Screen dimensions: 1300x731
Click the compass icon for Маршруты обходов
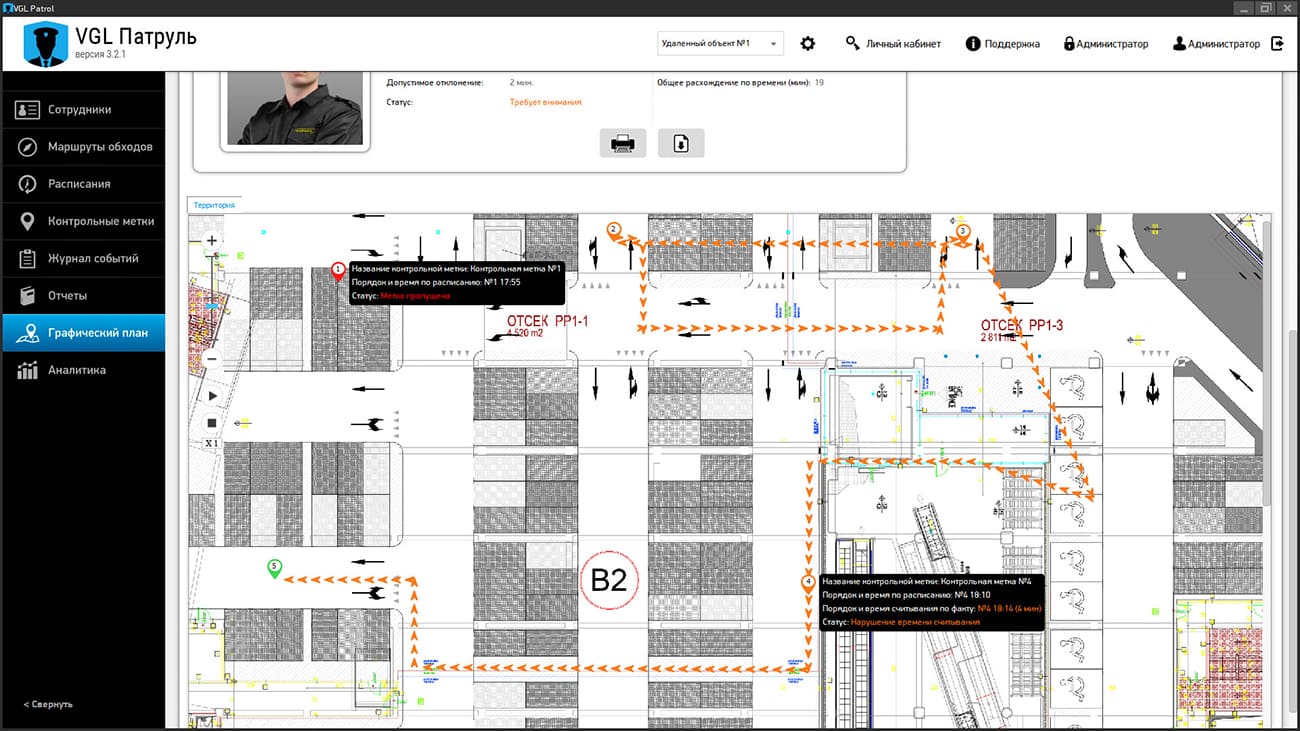coord(28,147)
